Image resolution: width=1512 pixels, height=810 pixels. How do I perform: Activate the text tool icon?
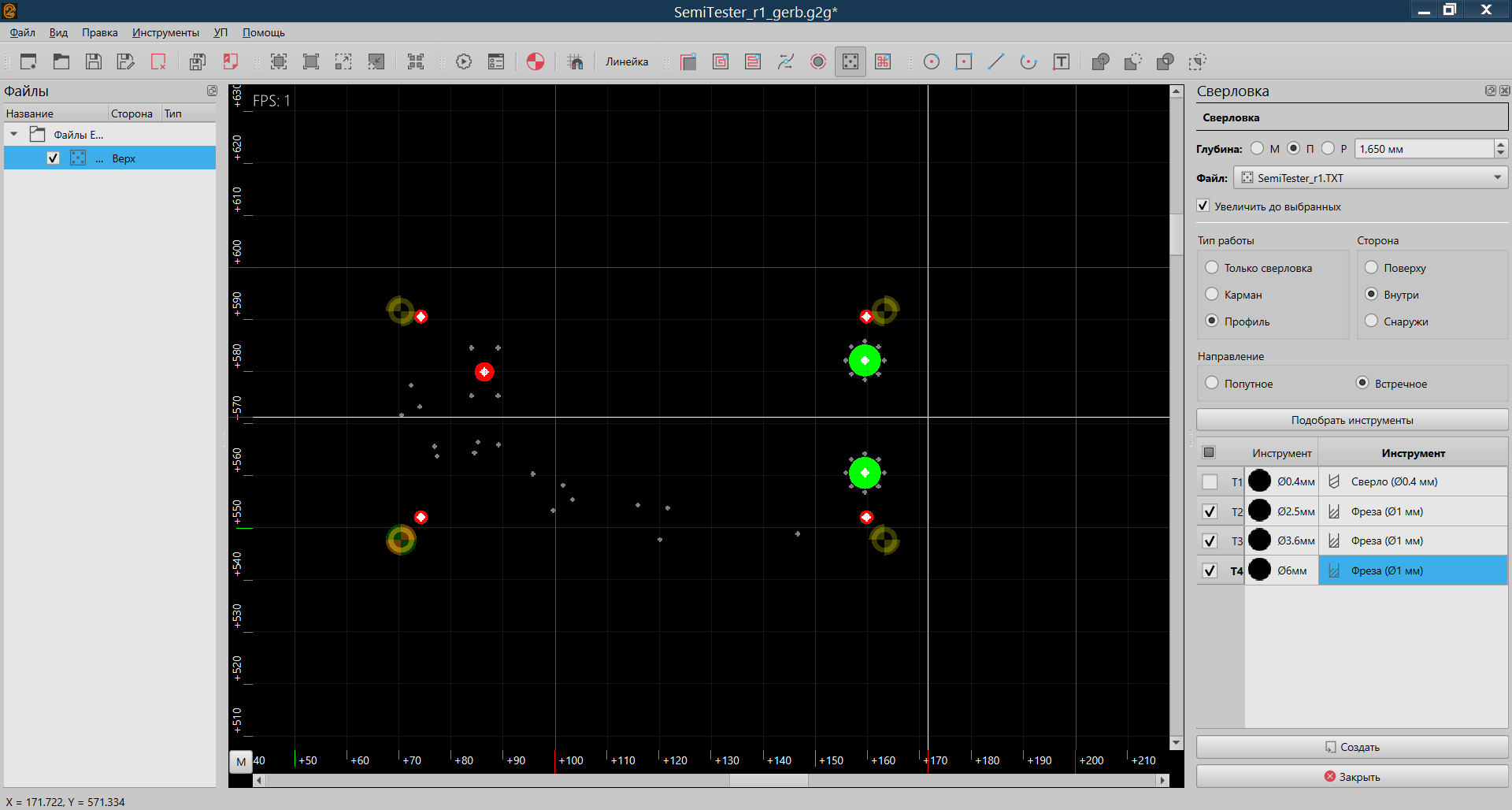click(x=1061, y=61)
